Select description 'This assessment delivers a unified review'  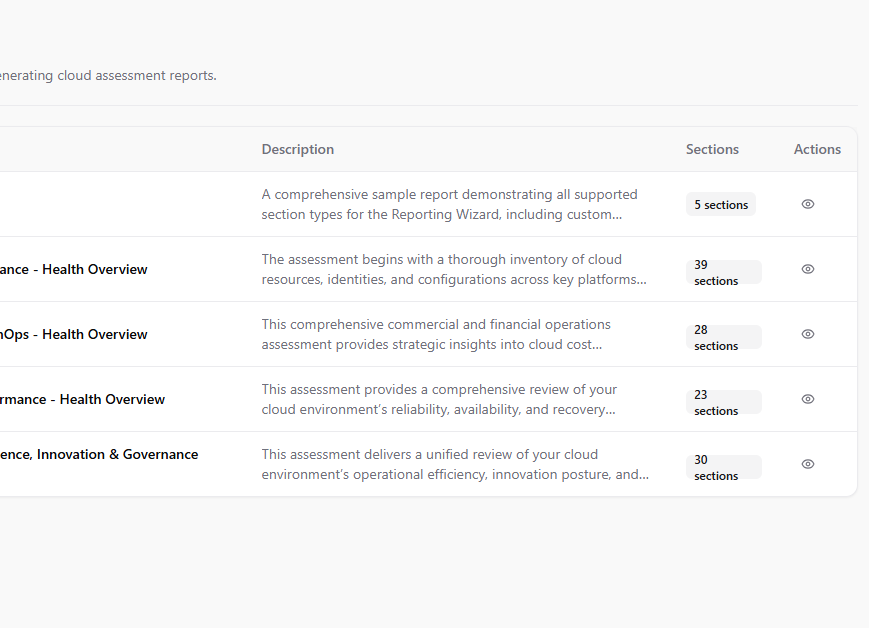tap(455, 464)
